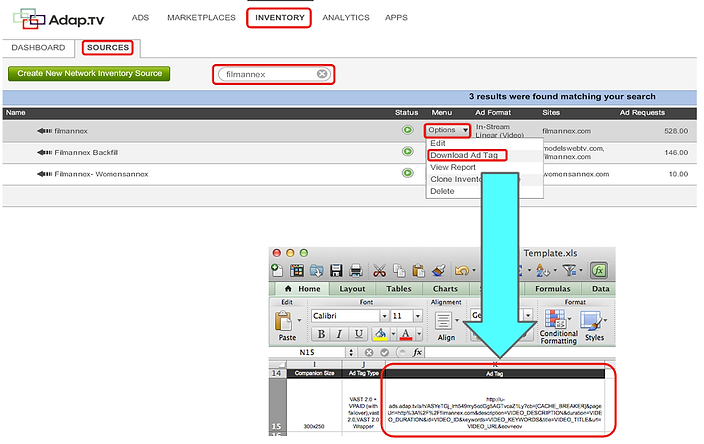Open the Styles gallery

click(x=594, y=326)
